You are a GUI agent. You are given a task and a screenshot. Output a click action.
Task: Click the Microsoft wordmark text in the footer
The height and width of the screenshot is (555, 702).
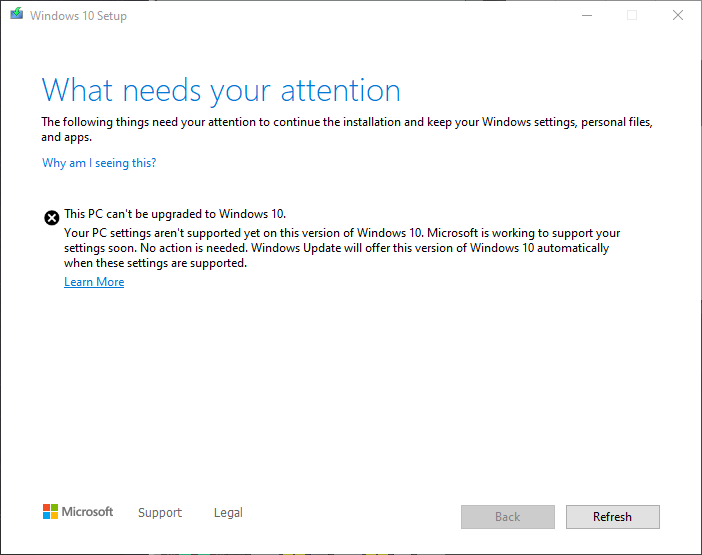(88, 512)
